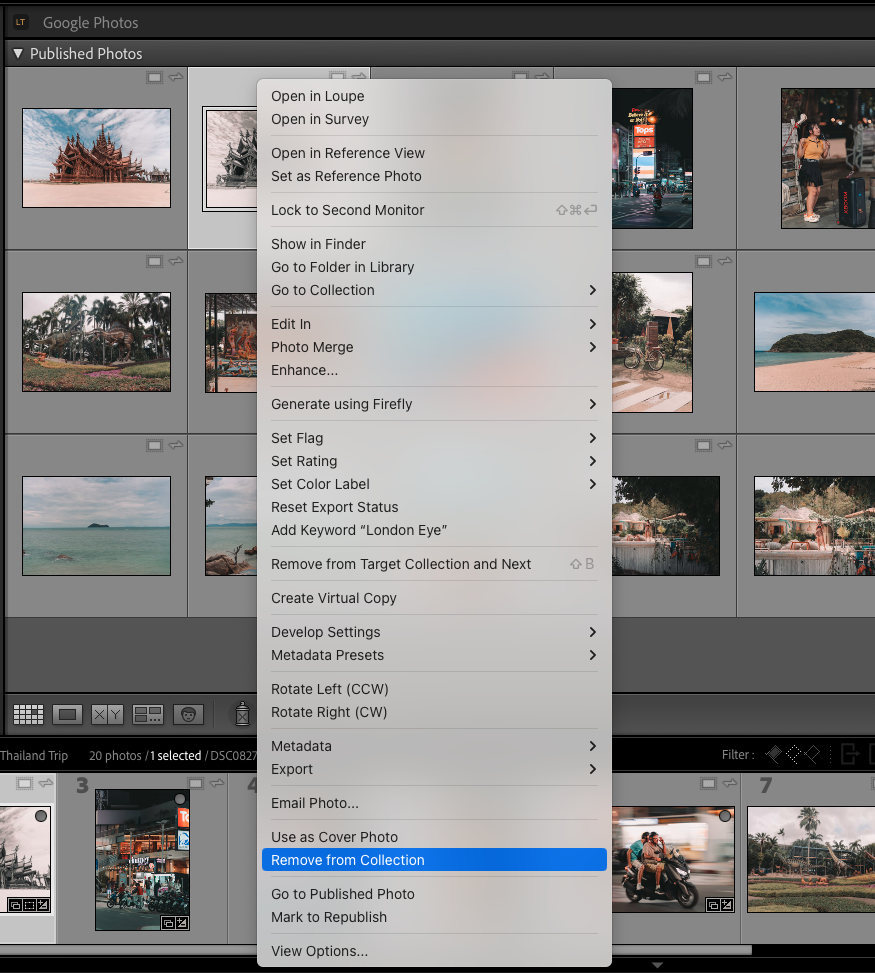Viewport: 875px width, 973px height.
Task: Activate Survey view from the toolbar
Action: pyautogui.click(x=146, y=714)
